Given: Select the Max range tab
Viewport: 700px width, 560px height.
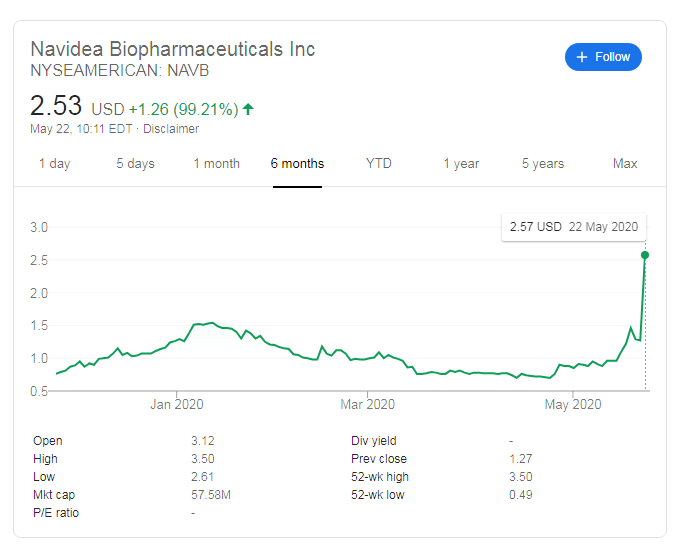Looking at the screenshot, I should tap(625, 163).
